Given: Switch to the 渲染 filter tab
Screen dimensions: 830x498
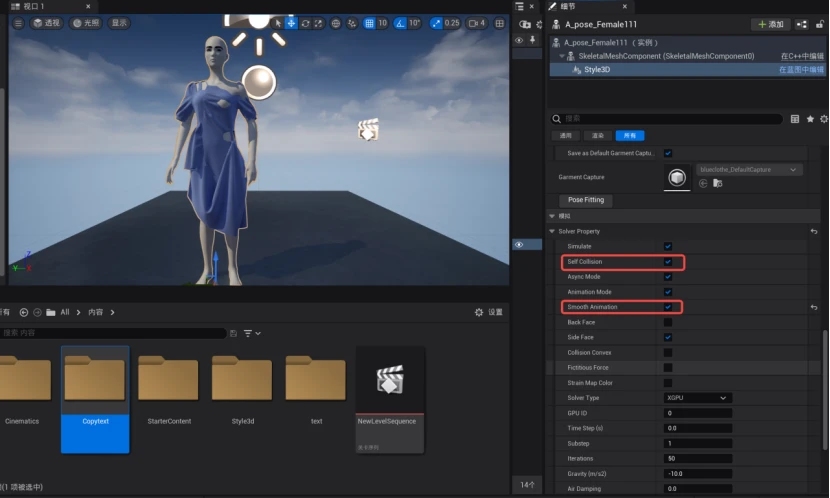Looking at the screenshot, I should pos(597,135).
